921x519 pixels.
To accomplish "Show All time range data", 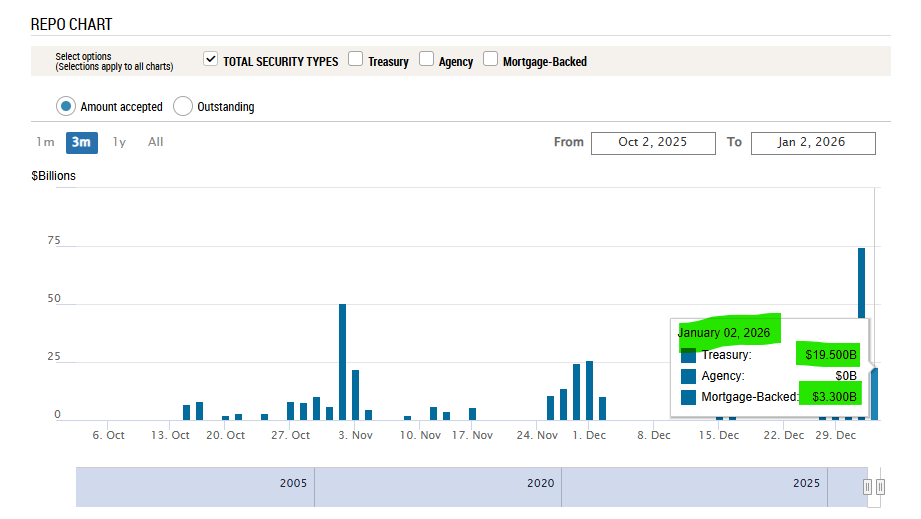I will (156, 142).
